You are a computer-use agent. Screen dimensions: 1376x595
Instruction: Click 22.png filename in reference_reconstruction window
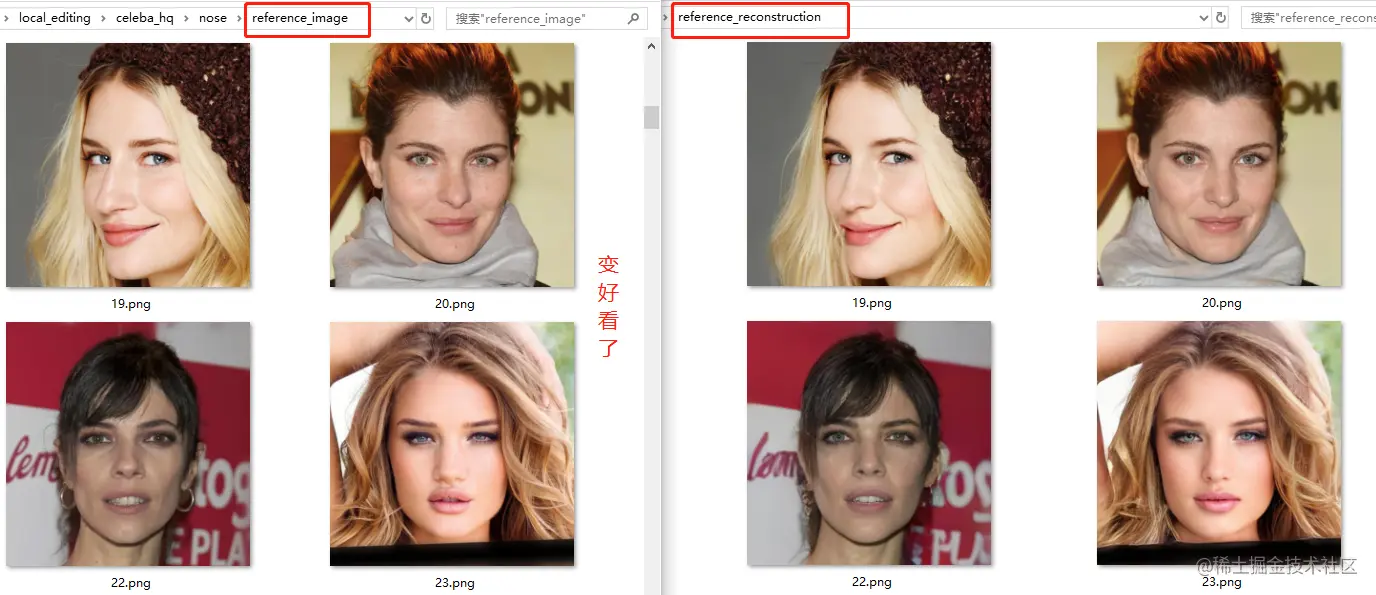click(x=872, y=582)
